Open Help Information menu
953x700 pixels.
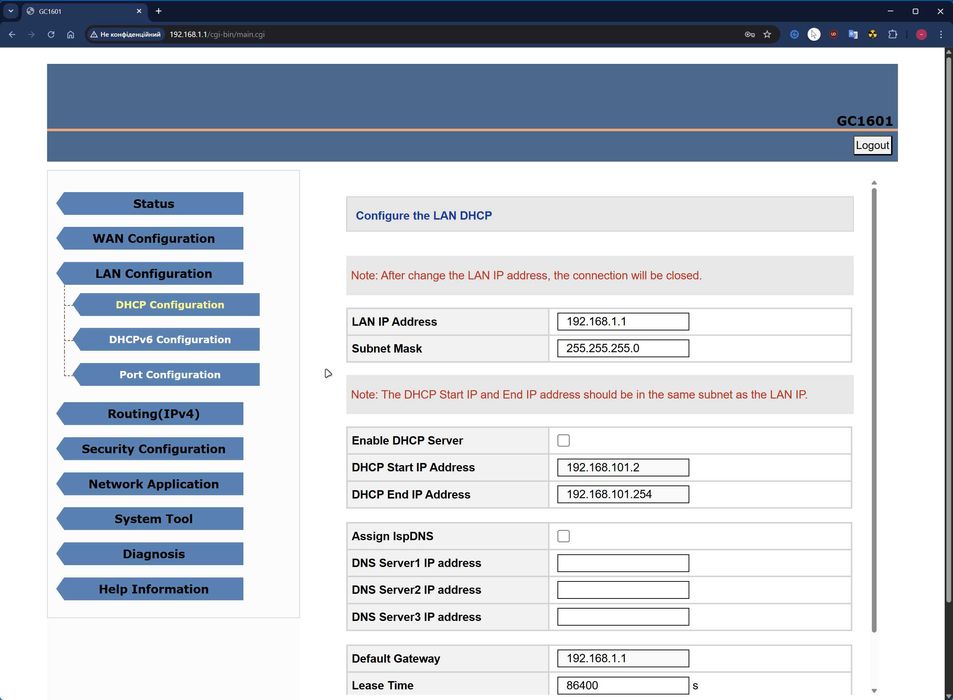point(150,589)
